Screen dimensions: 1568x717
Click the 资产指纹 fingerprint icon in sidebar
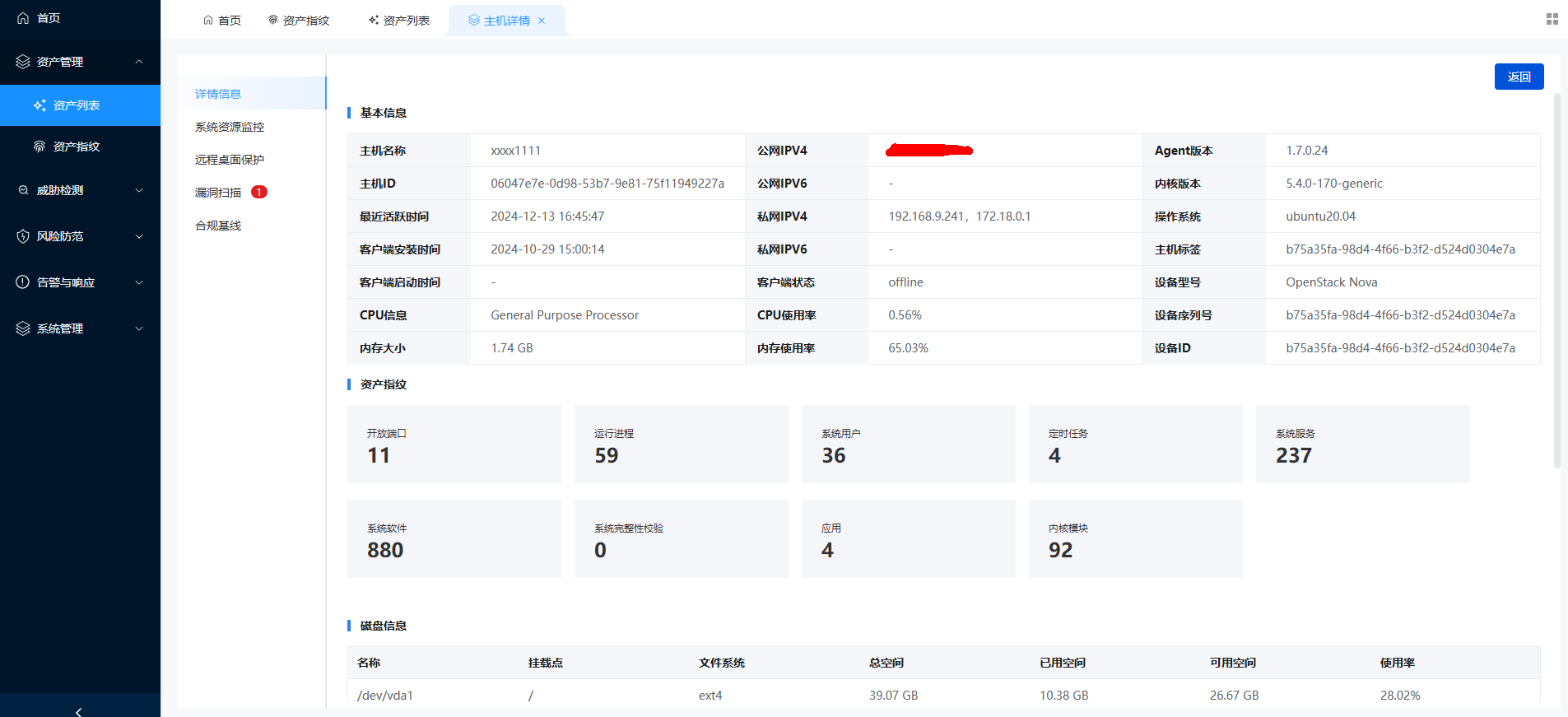[x=39, y=147]
